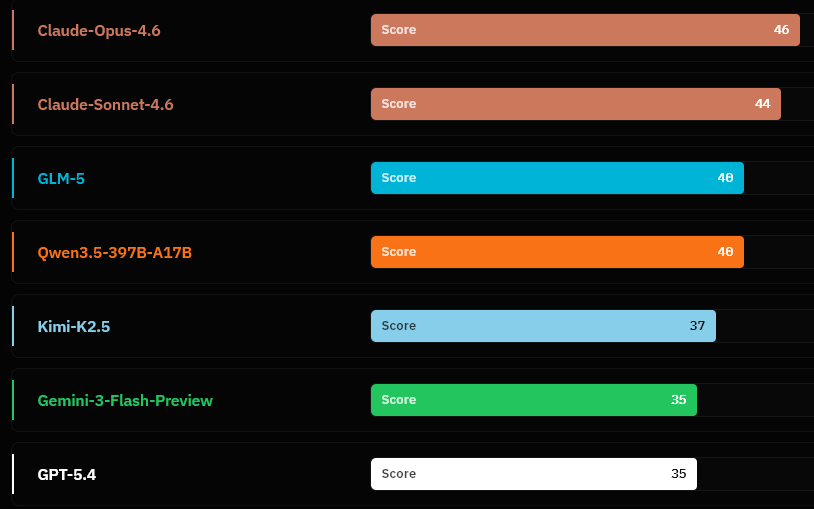
Task: Select the Qwen3.5-397B-A17B model name
Action: coord(115,252)
